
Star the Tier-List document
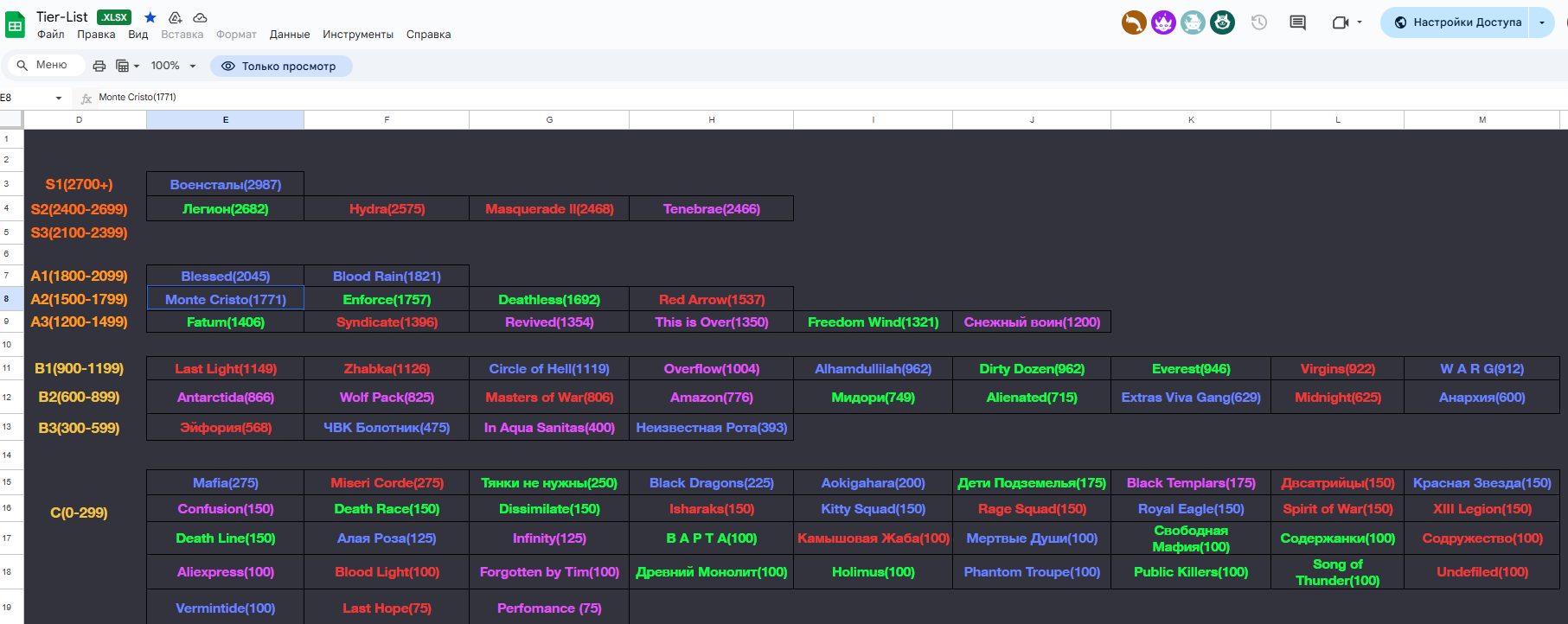click(x=150, y=17)
